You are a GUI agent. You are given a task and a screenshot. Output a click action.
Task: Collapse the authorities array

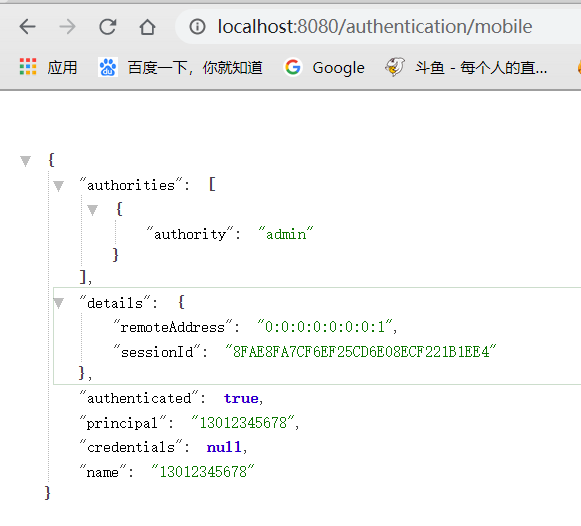[x=59, y=185]
